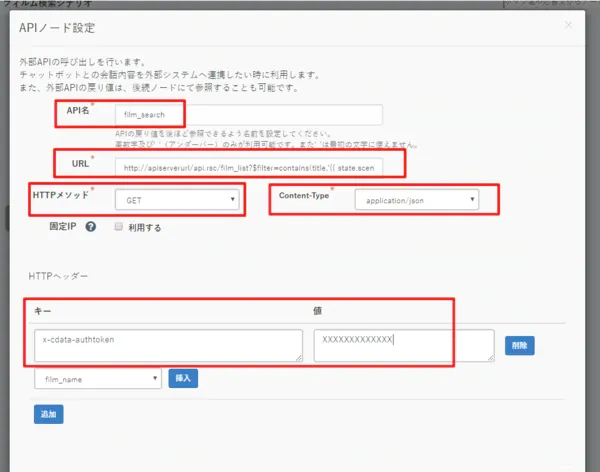Click the 固定IP help question mark icon

[x=91, y=227]
